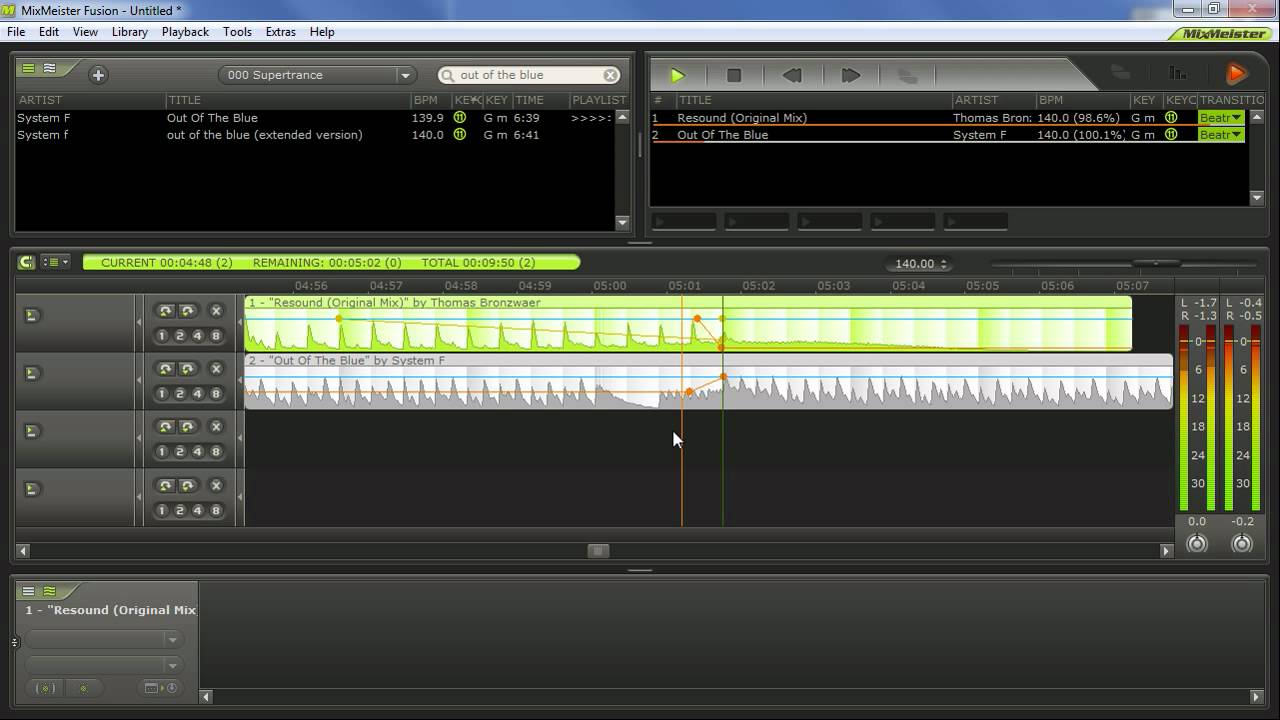The height and width of the screenshot is (720, 1280).
Task: Open the File menu
Action: pos(16,32)
